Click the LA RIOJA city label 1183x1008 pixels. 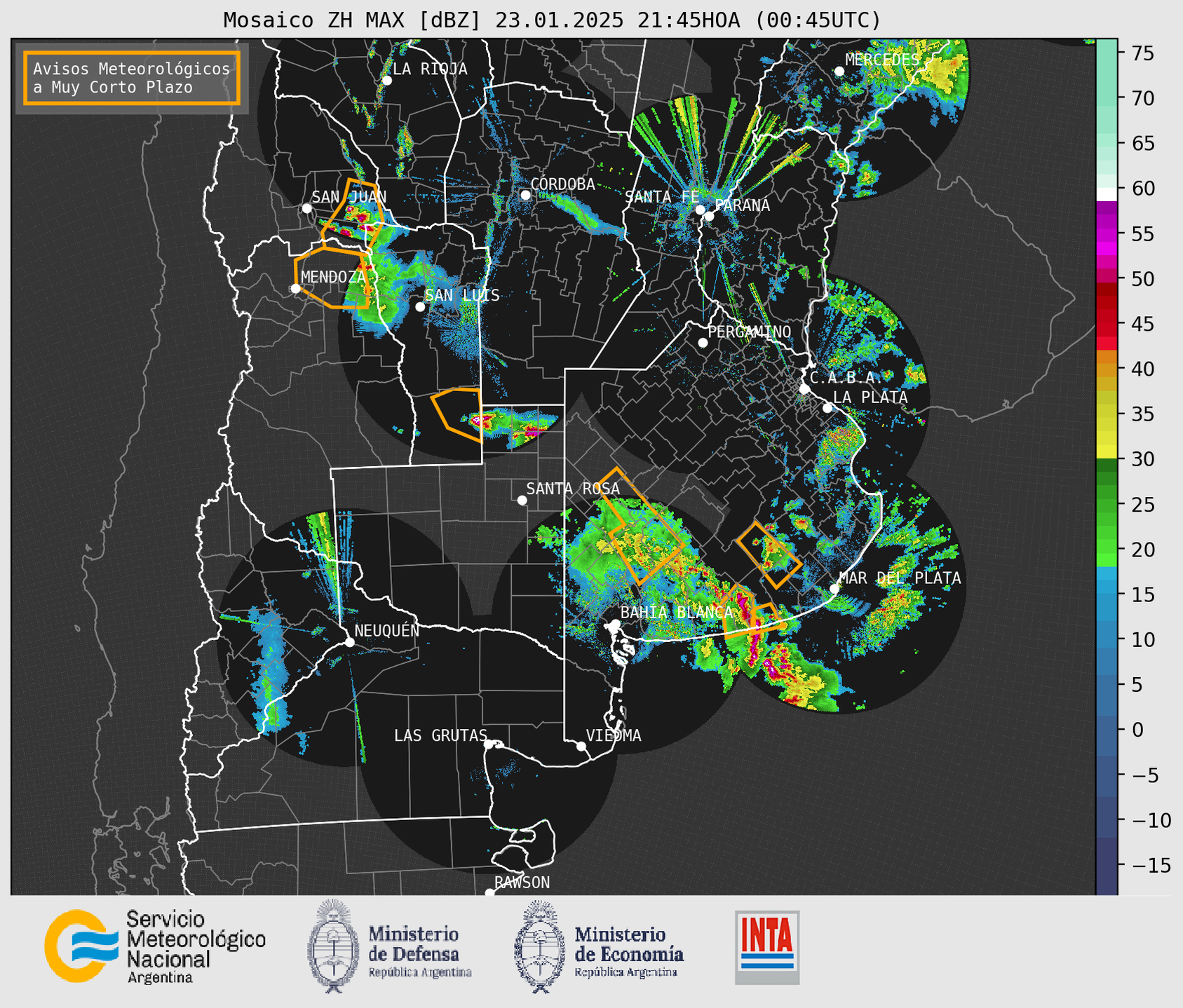pyautogui.click(x=430, y=69)
